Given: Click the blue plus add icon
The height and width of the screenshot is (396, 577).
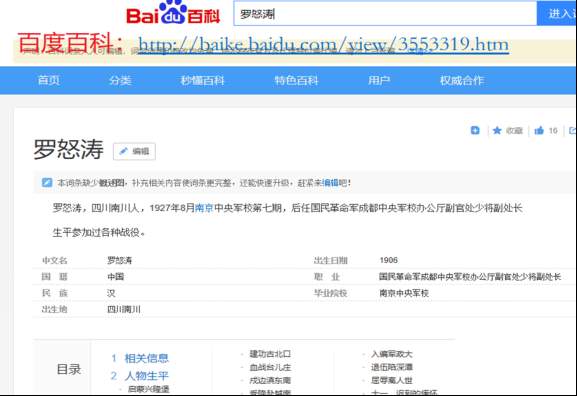Looking at the screenshot, I should (475, 130).
